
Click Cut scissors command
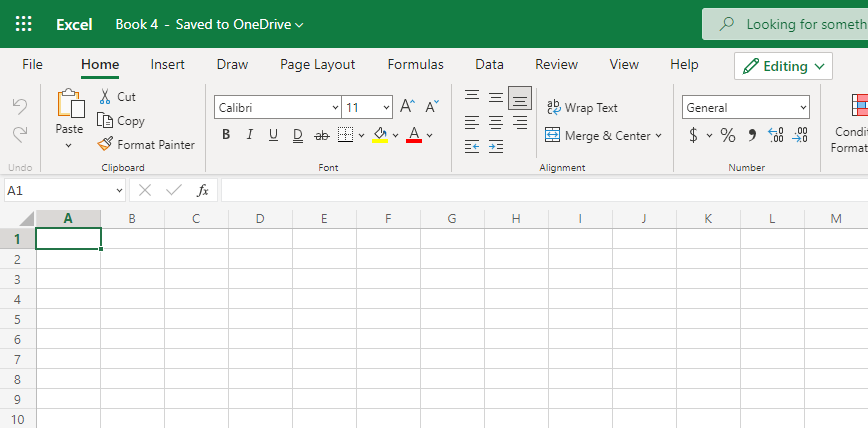[117, 96]
